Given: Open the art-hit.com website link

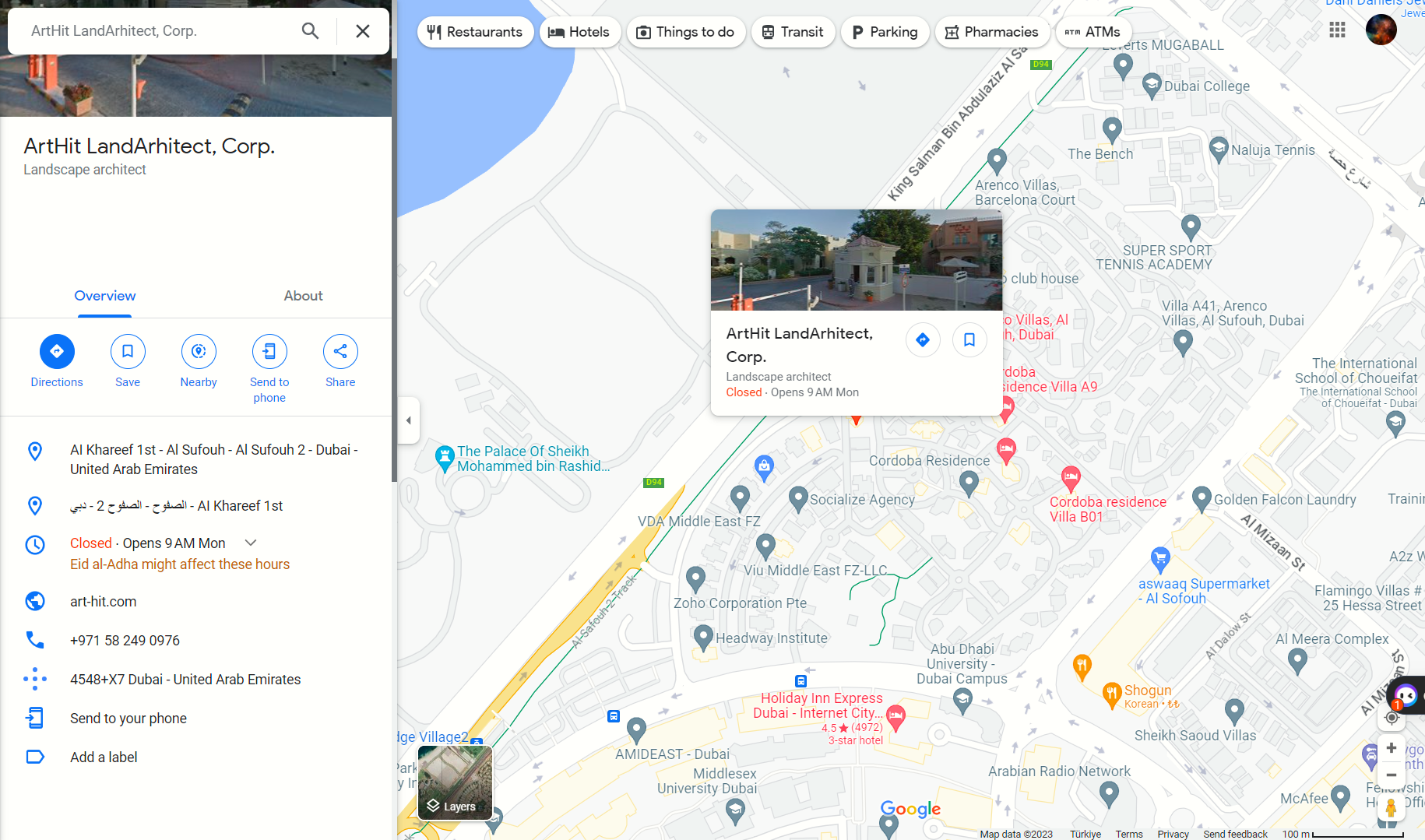Looking at the screenshot, I should click(x=104, y=602).
